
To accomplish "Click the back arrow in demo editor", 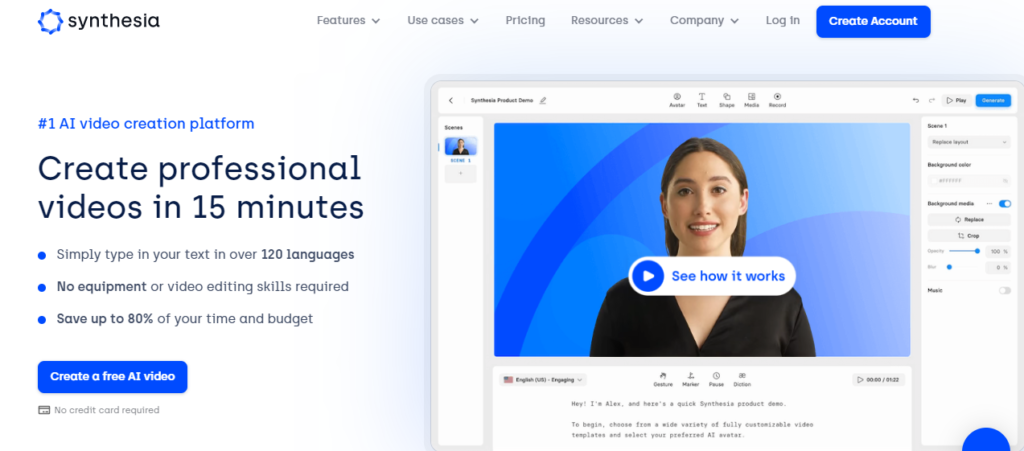I will point(451,101).
